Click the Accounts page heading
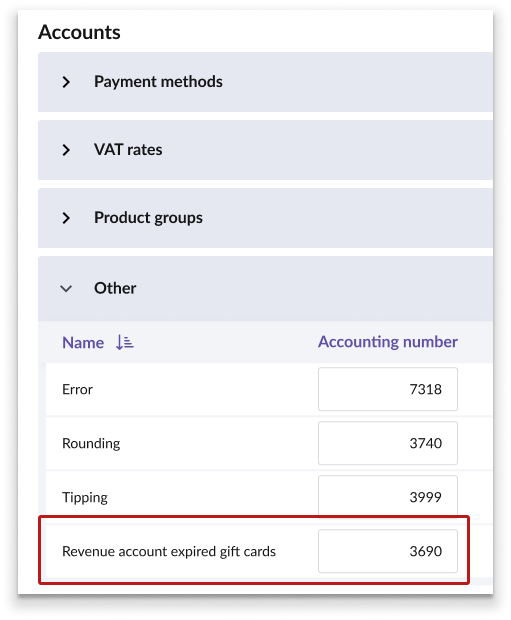Image resolution: width=511 pixels, height=620 pixels. [x=79, y=32]
